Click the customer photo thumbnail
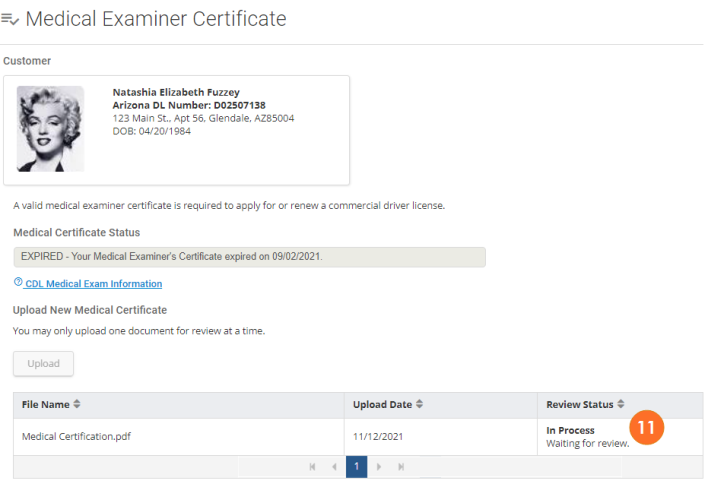Screen dimensions: 708x487 51,129
